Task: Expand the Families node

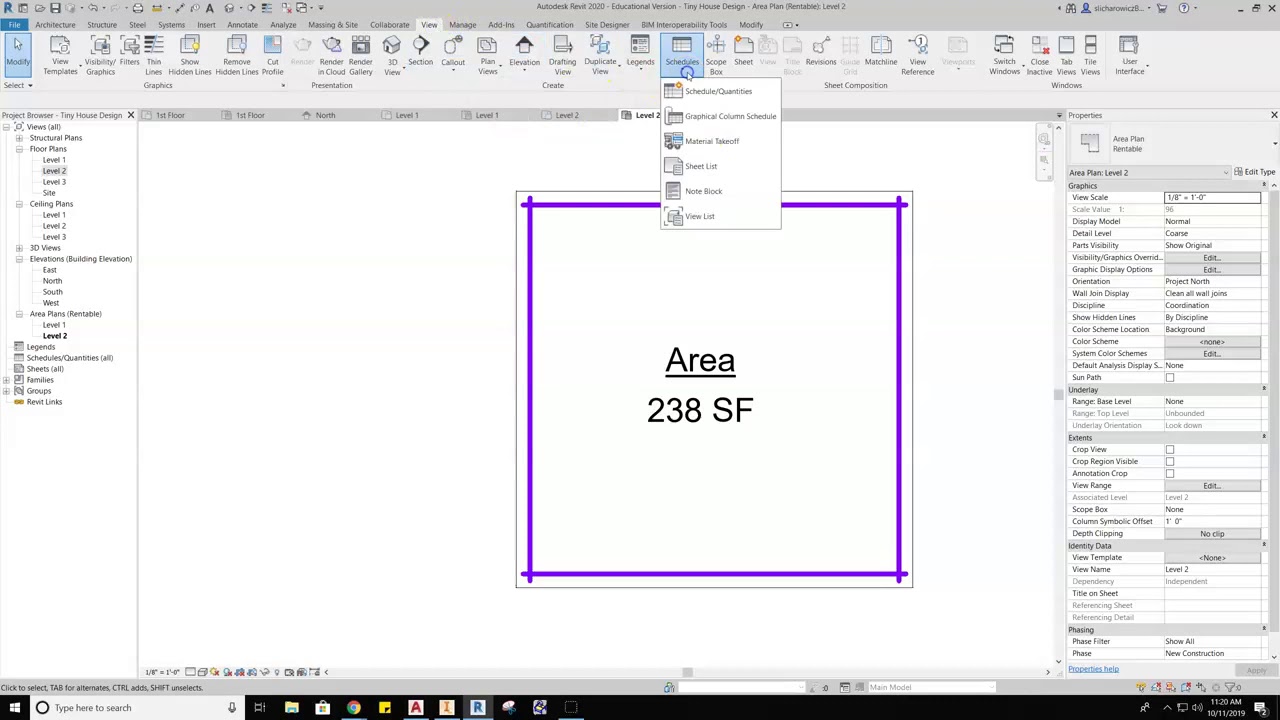Action: 7,380
